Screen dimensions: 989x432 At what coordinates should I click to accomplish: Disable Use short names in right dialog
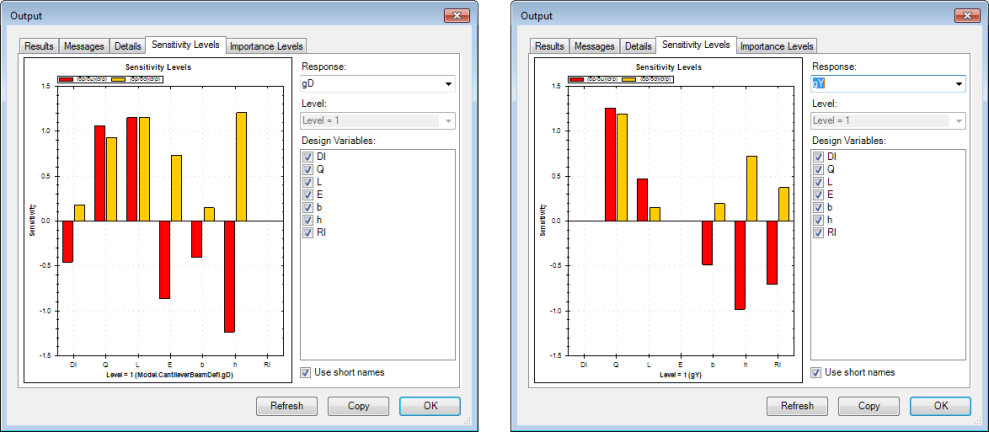pos(818,373)
